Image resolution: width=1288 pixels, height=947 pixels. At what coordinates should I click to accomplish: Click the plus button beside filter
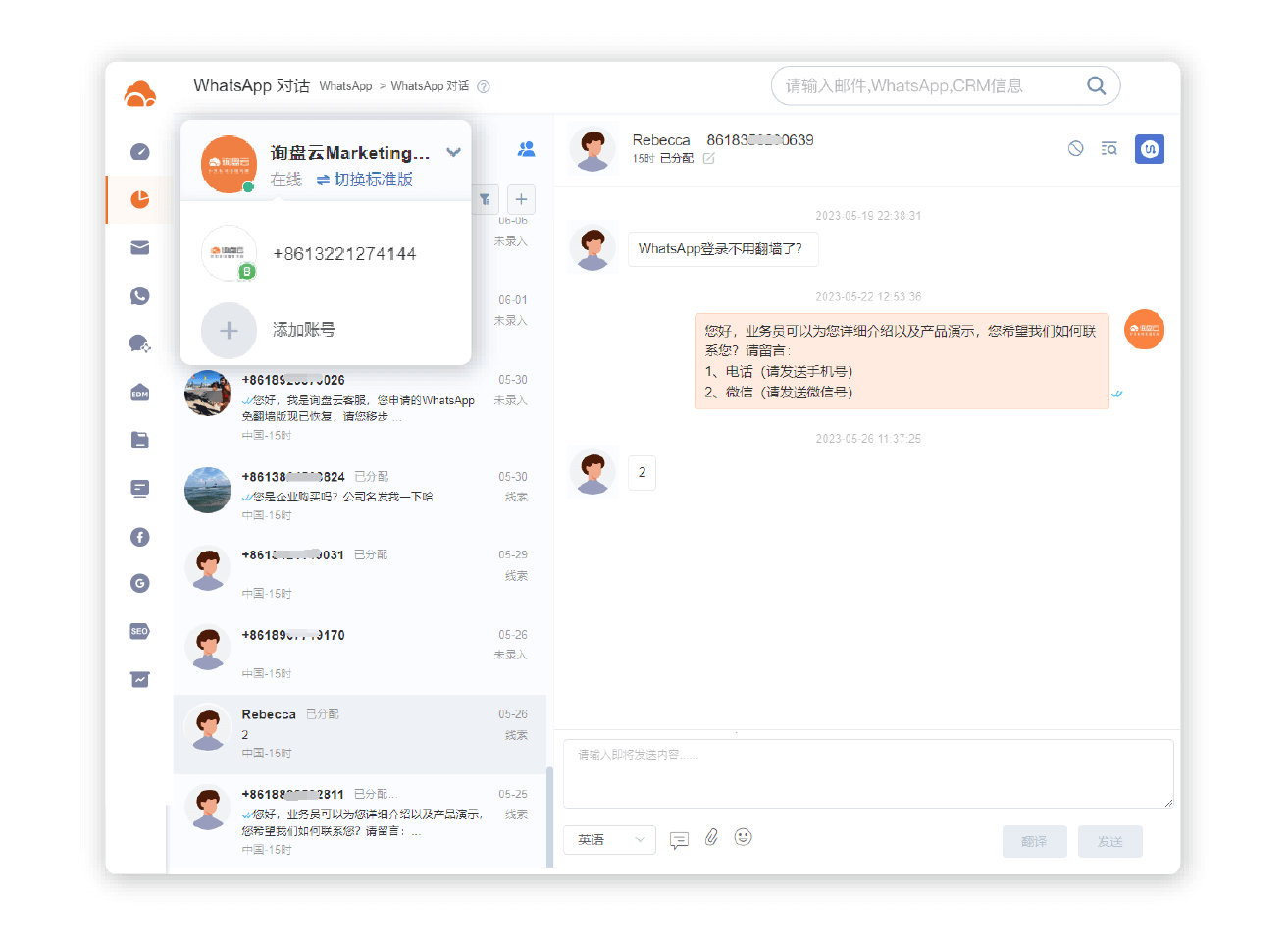click(x=521, y=199)
